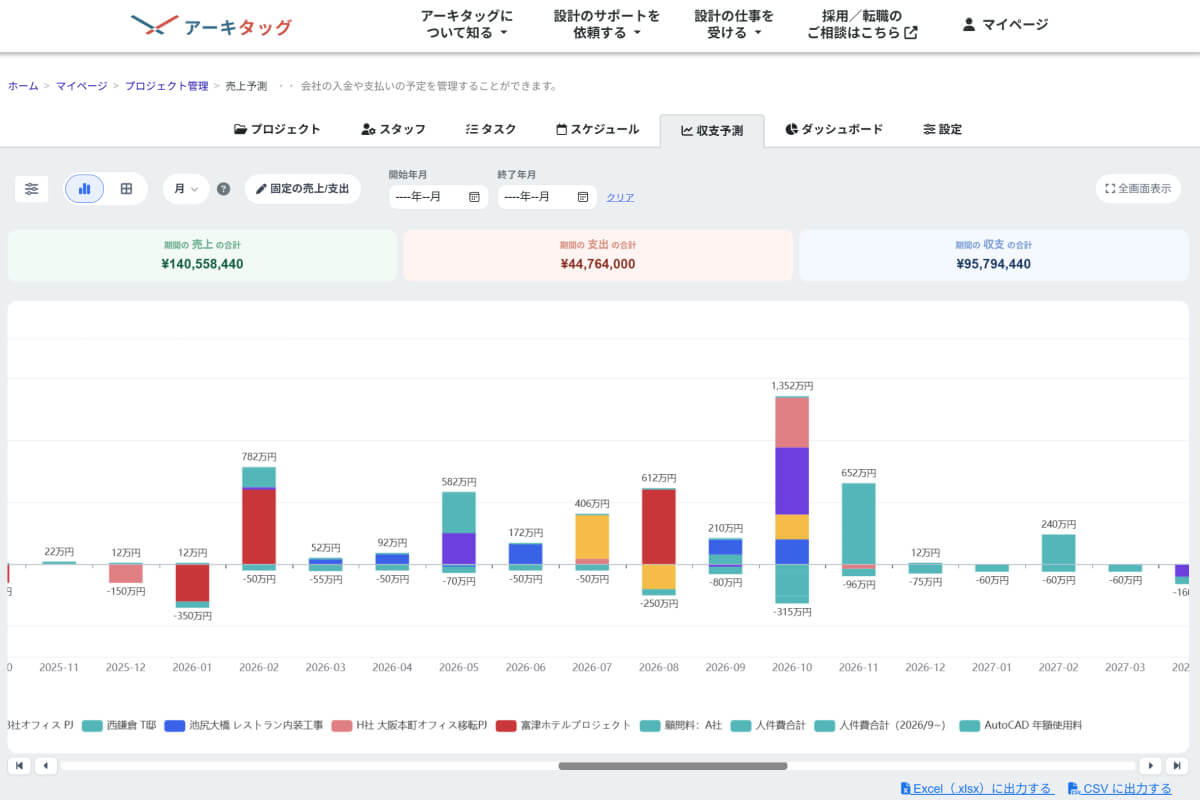Click the 240万円 bar label
Screen dimensions: 1200x800
point(1059,524)
